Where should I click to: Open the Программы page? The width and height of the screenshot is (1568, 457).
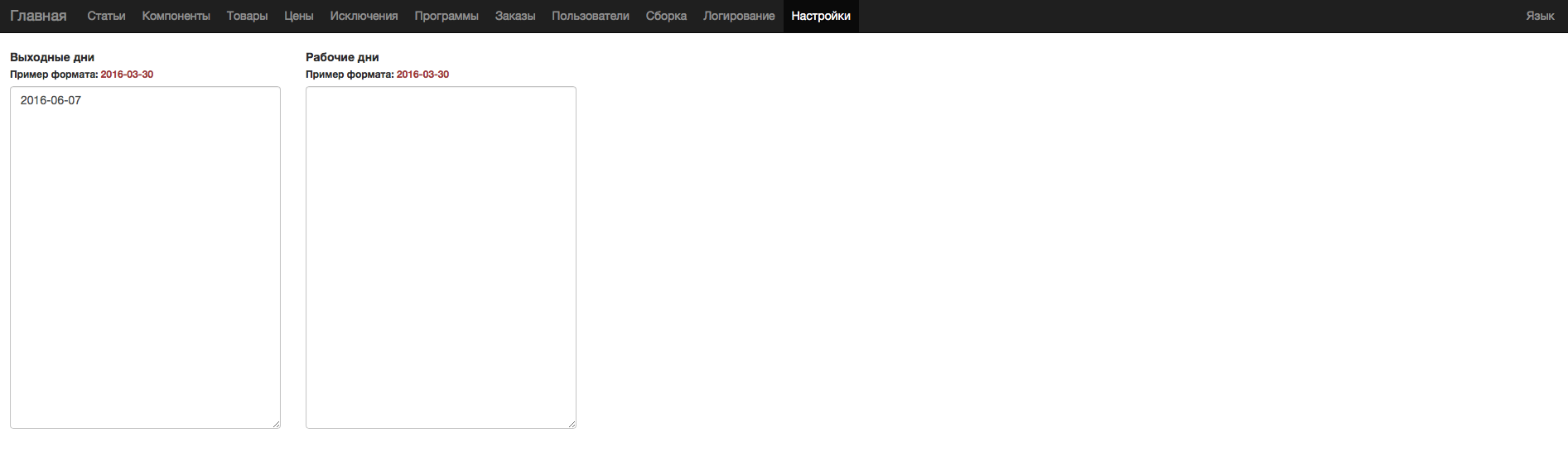(x=446, y=16)
